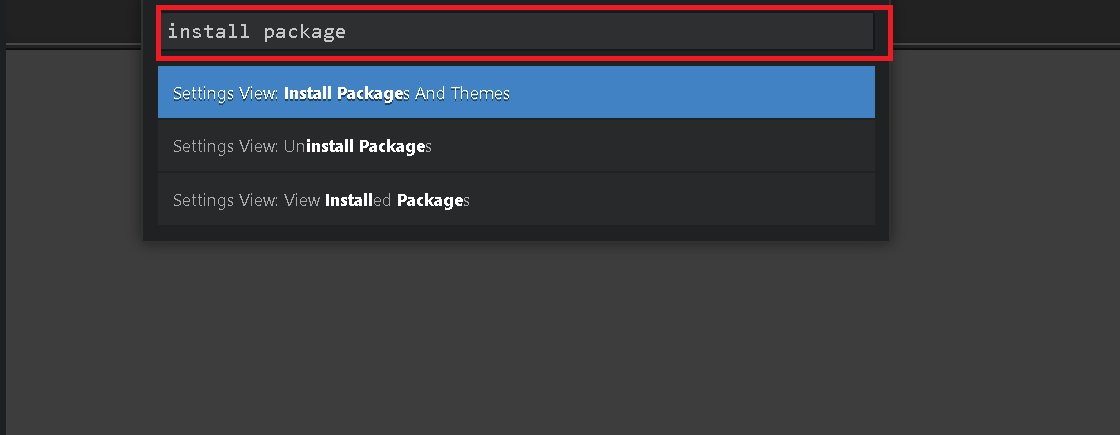Run View Installed Packages command

(x=516, y=200)
